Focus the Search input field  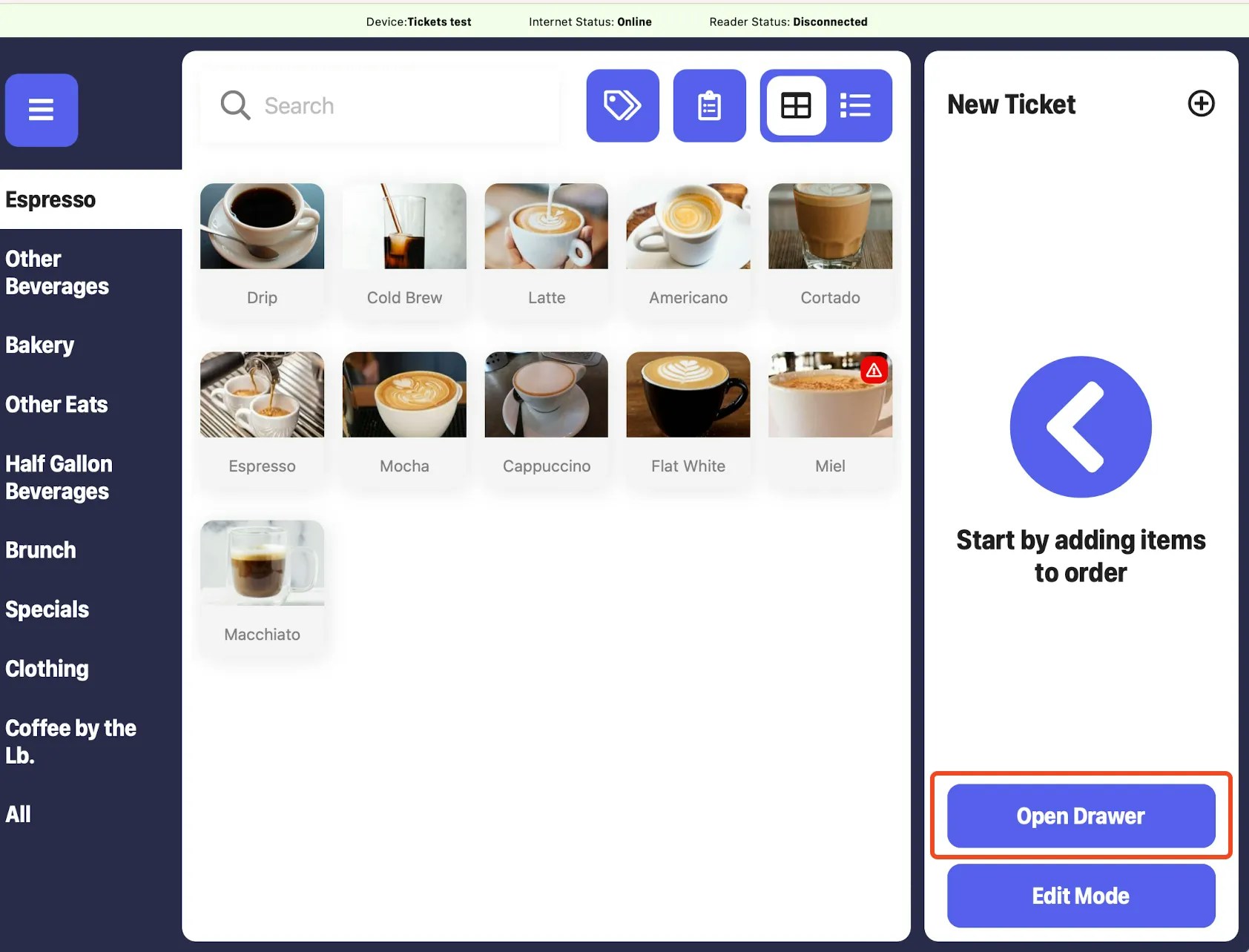(x=379, y=105)
